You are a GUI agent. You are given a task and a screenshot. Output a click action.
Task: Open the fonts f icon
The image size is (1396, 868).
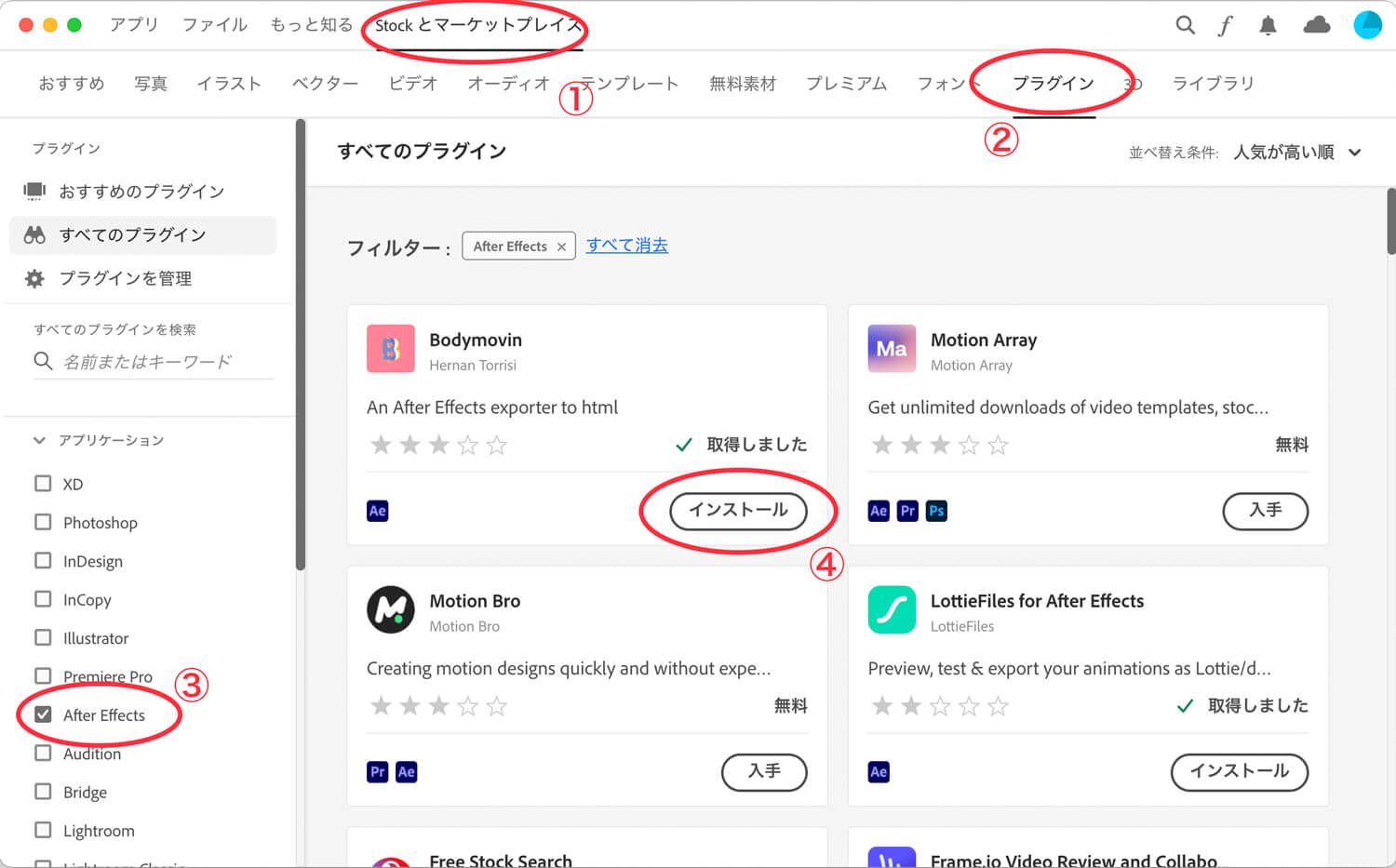click(x=1225, y=25)
